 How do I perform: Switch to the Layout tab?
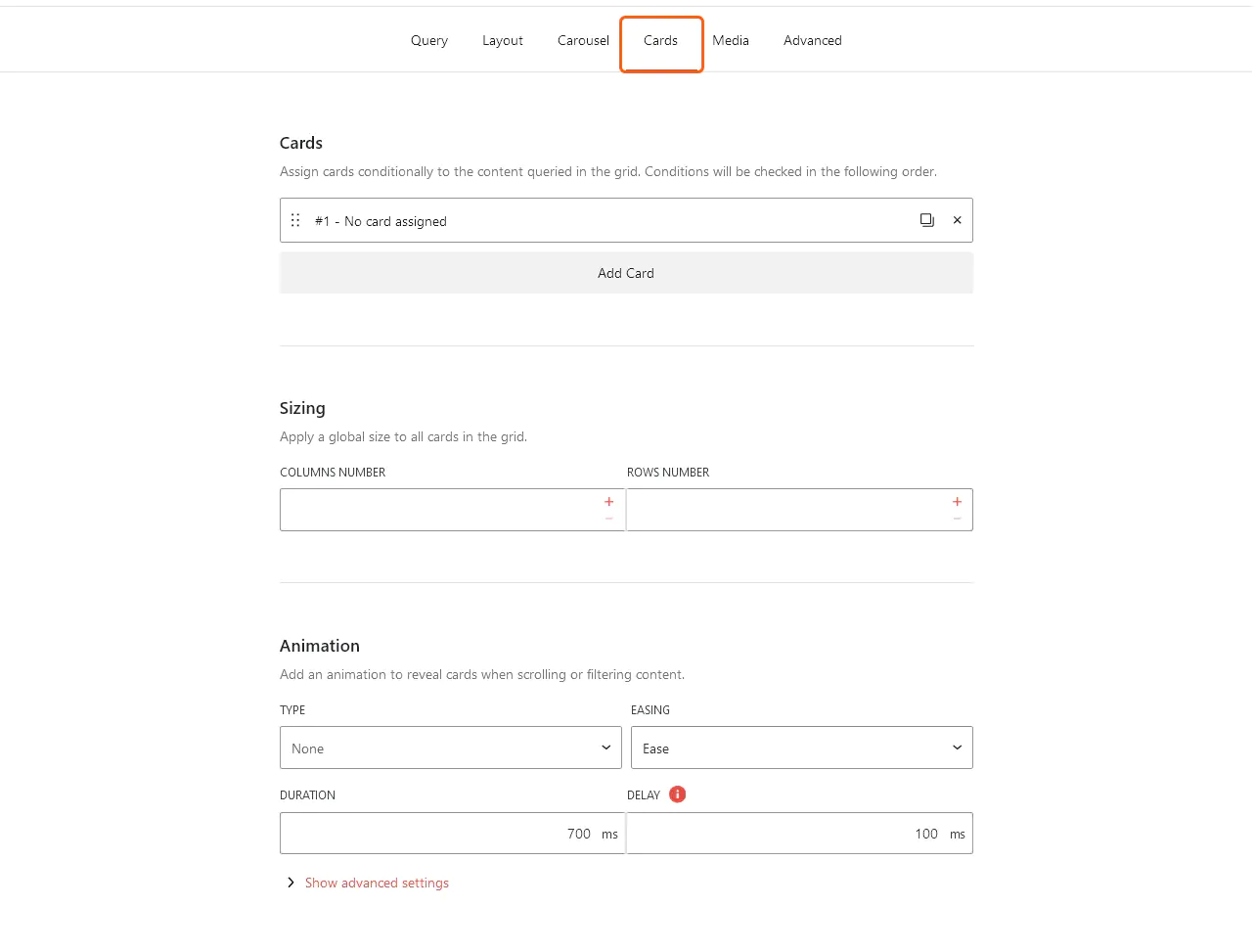pyautogui.click(x=502, y=40)
